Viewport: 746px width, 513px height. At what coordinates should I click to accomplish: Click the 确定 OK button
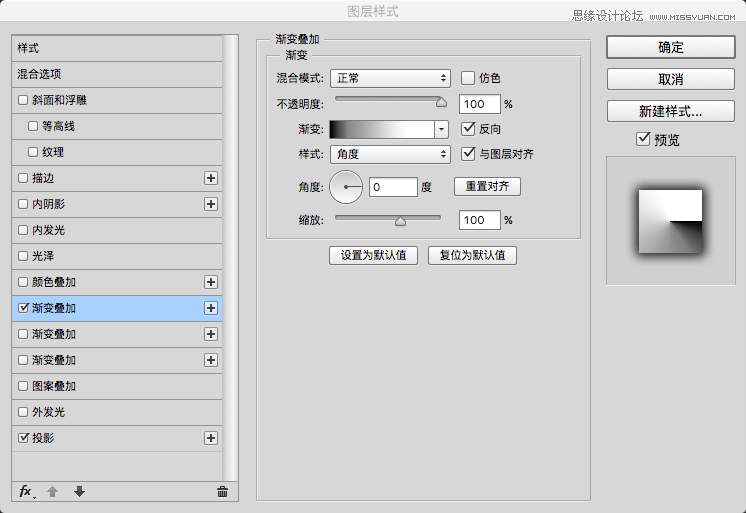tap(671, 47)
